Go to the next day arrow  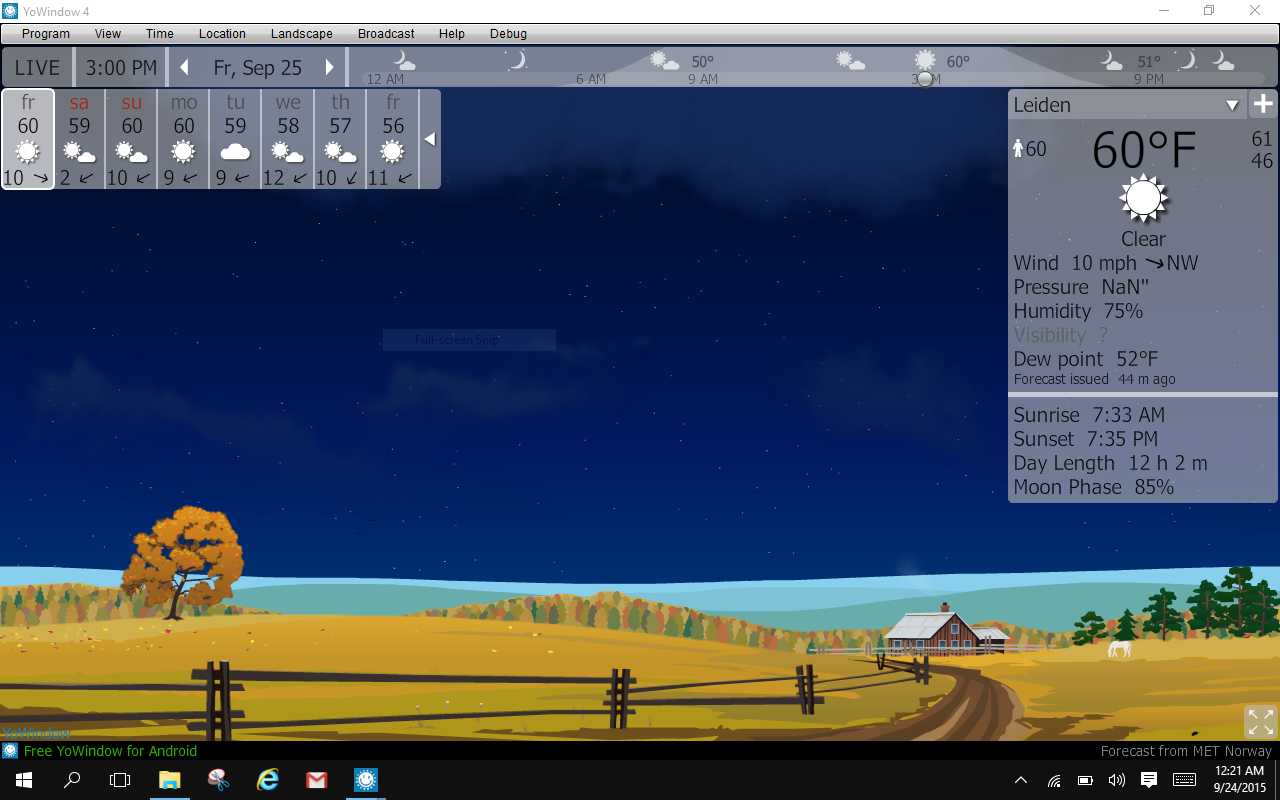coord(329,68)
